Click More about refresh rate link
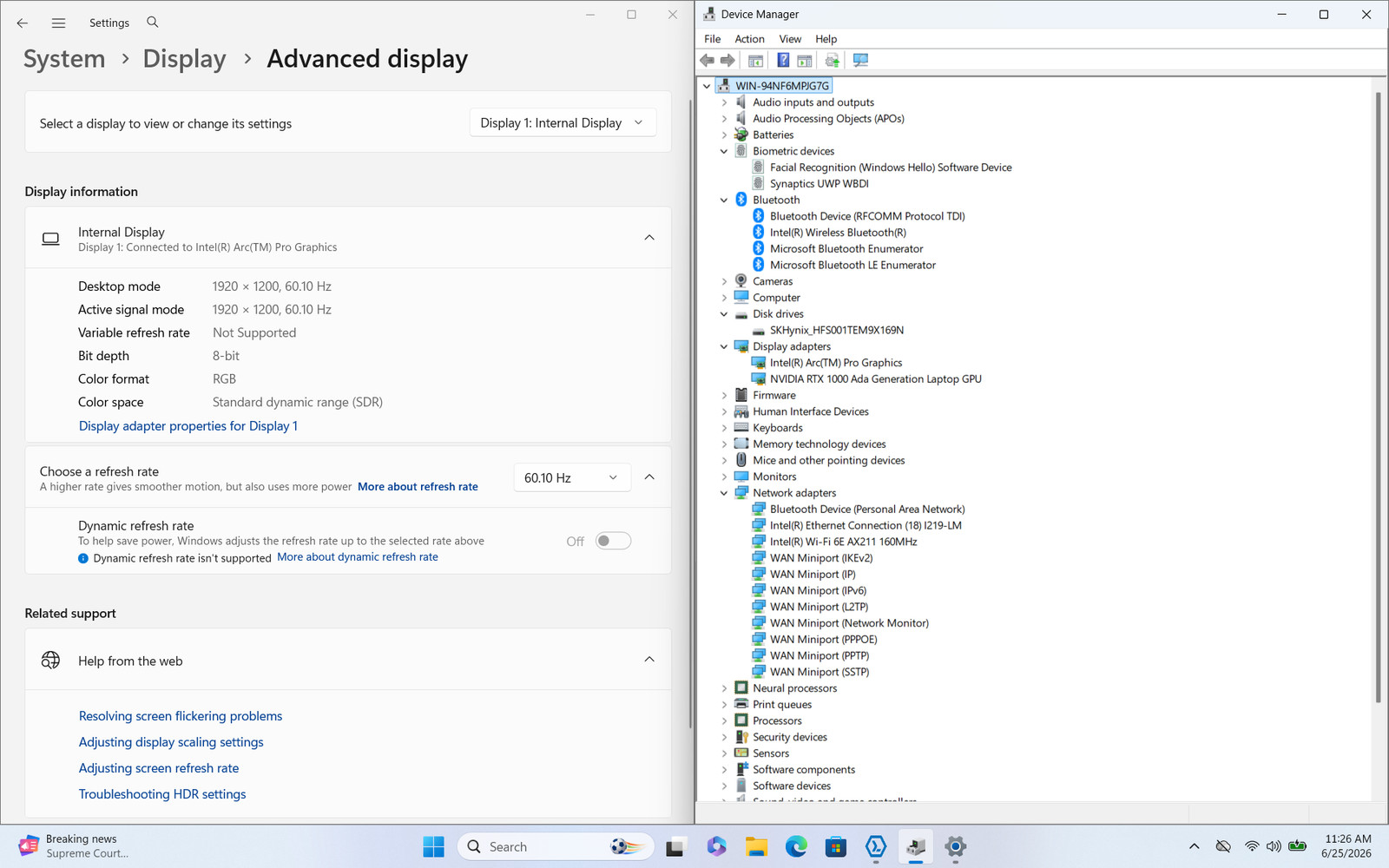The image size is (1389, 868). tap(418, 487)
